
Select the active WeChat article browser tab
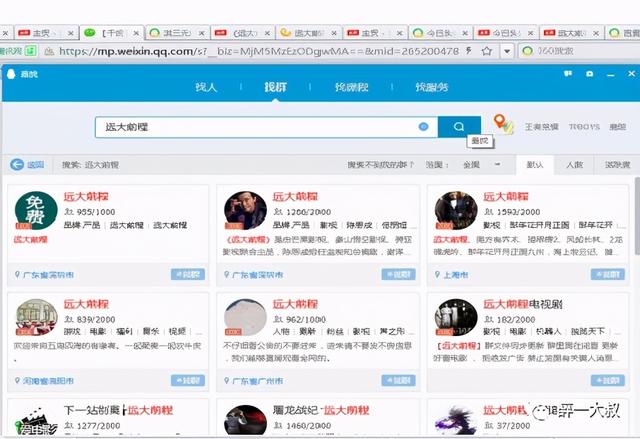[x=111, y=33]
